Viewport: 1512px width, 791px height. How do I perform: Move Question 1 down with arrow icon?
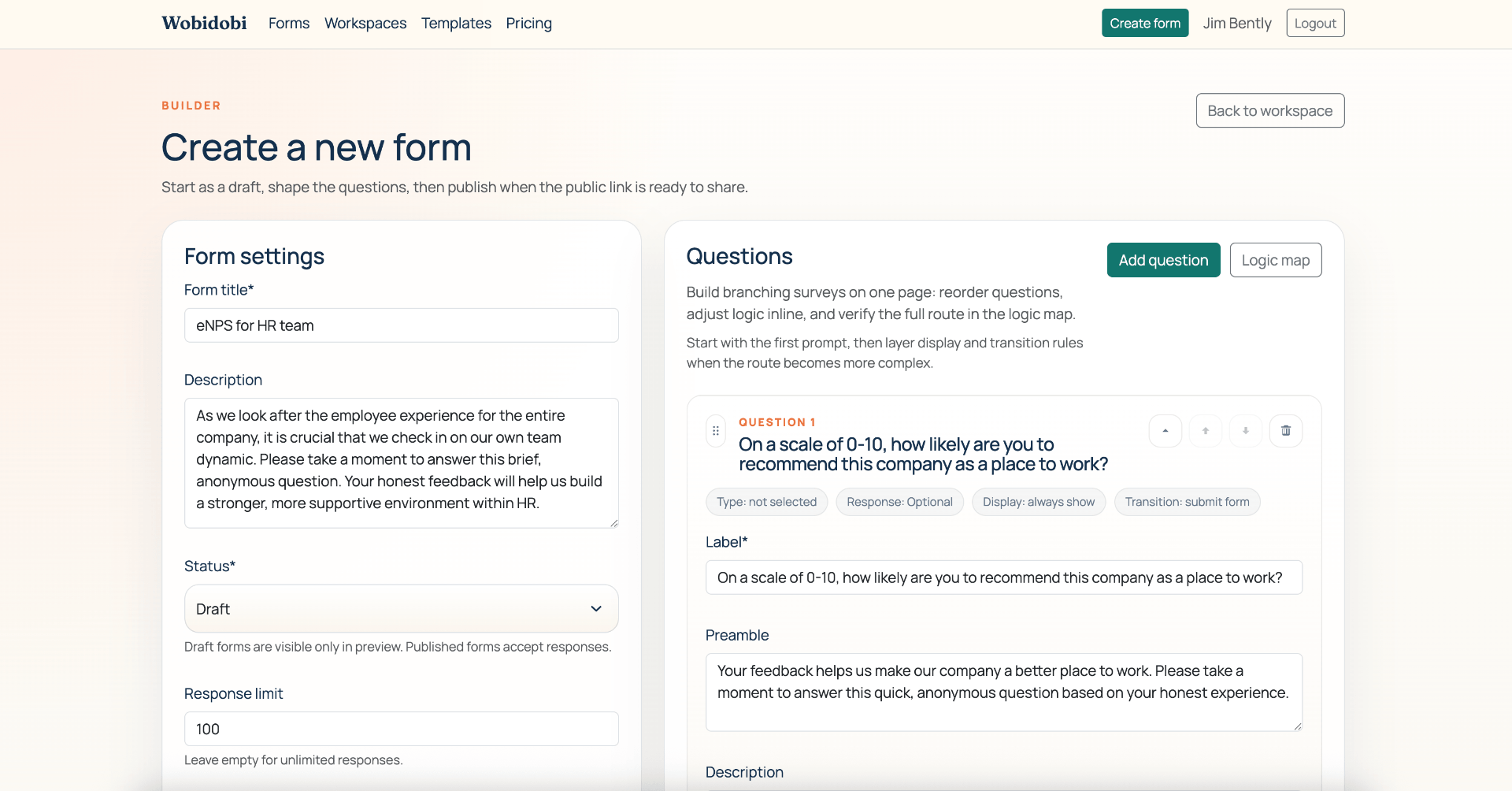[1246, 431]
